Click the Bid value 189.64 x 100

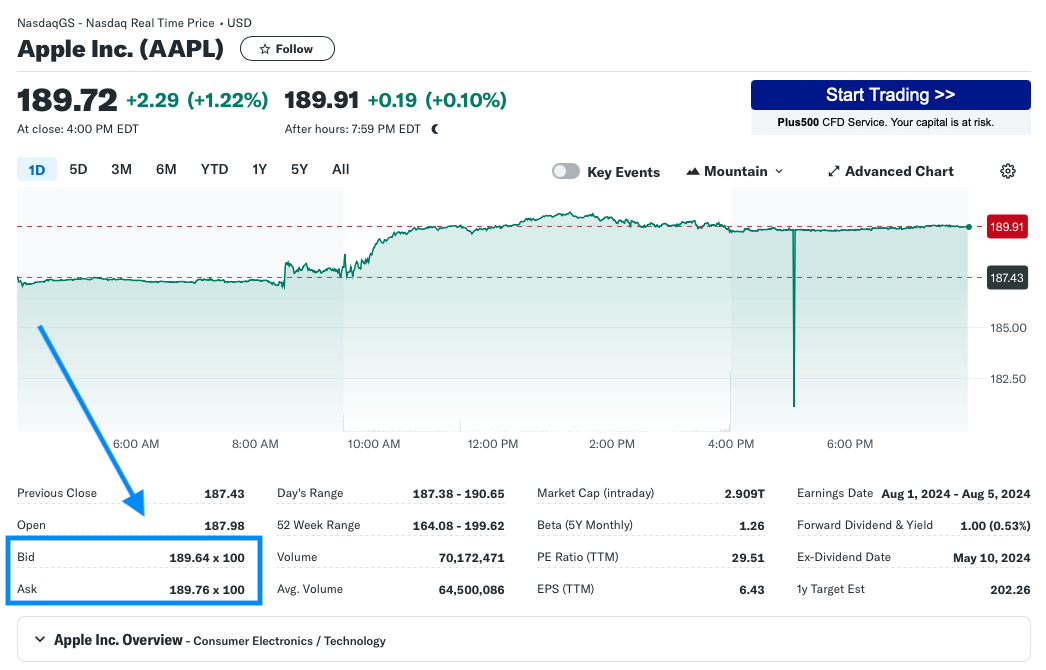click(x=207, y=558)
